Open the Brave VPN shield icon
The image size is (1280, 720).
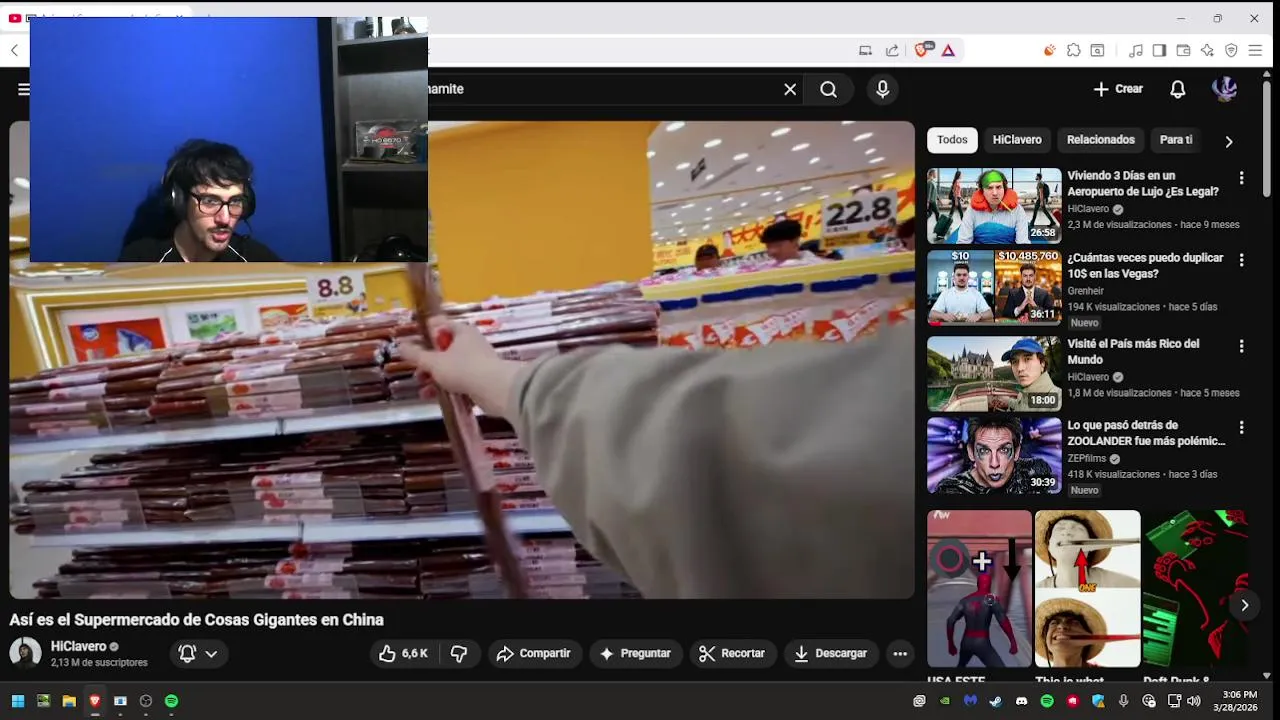pos(1231,50)
